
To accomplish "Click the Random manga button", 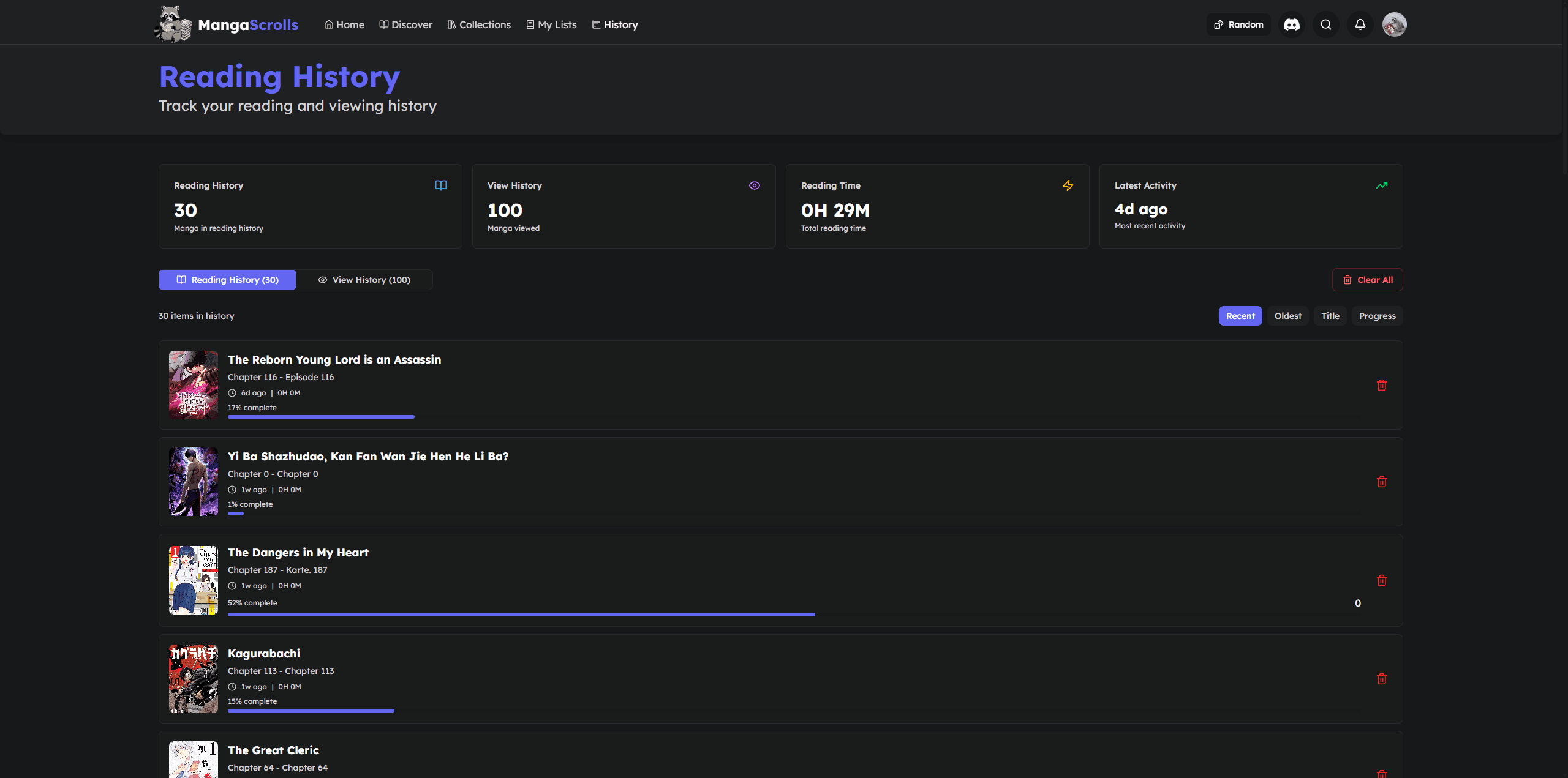I will [x=1238, y=24].
